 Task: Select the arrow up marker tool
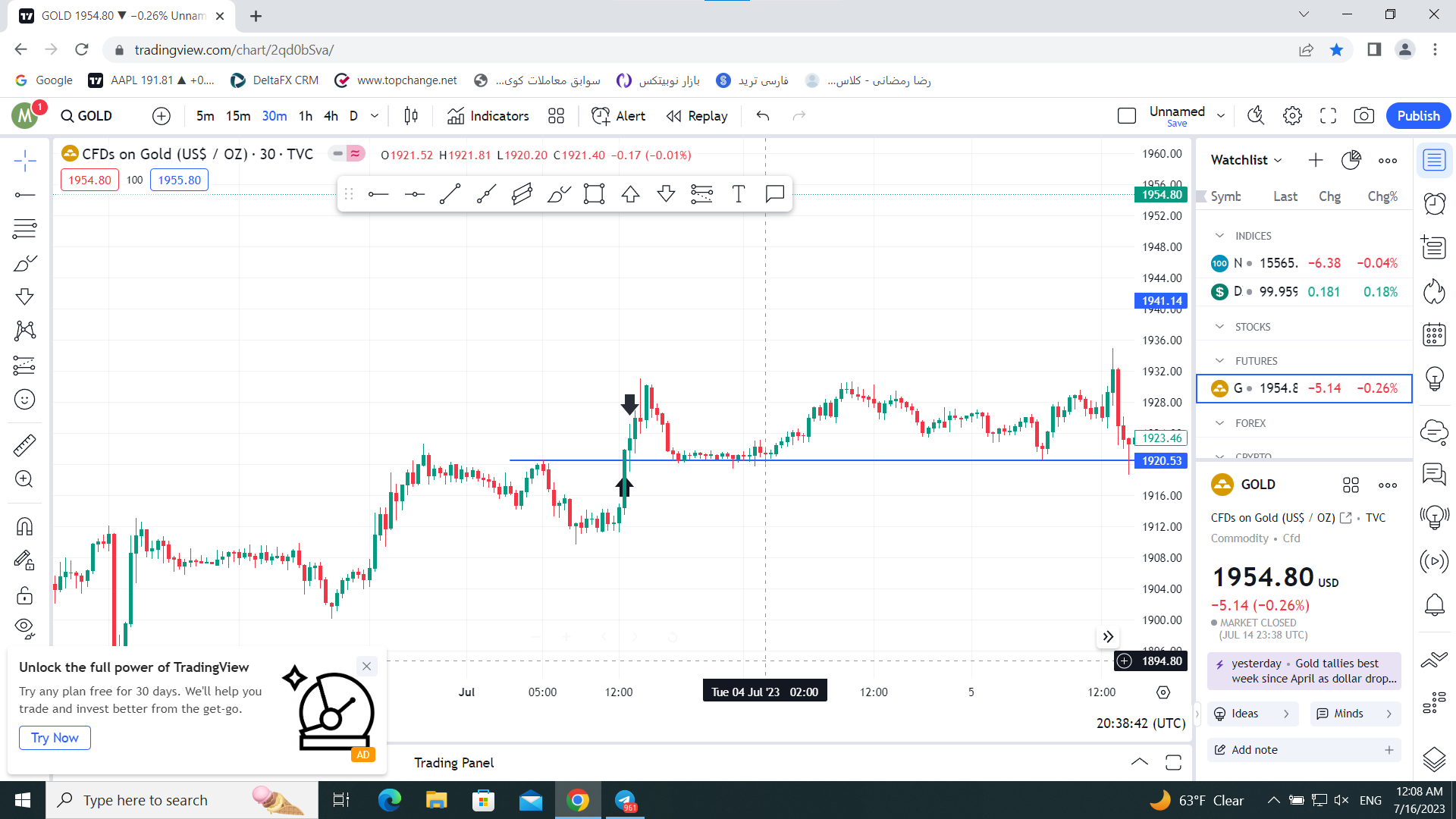tap(630, 194)
